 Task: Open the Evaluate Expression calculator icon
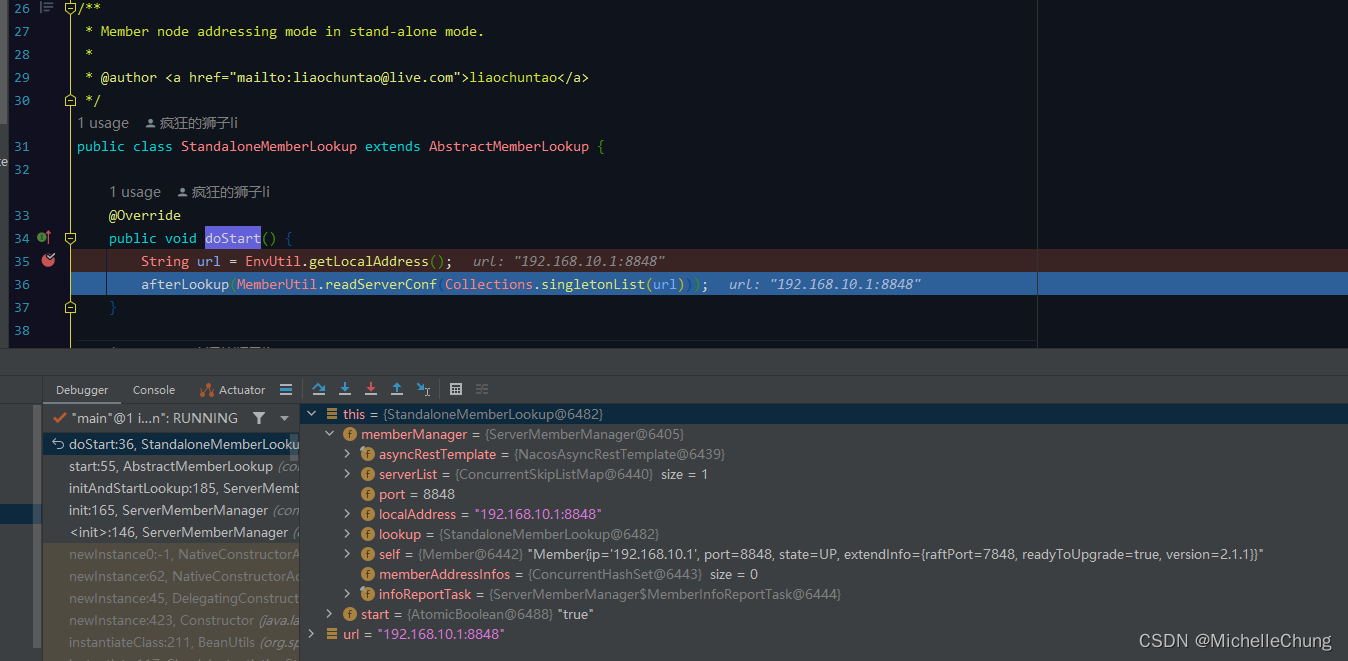(456, 389)
